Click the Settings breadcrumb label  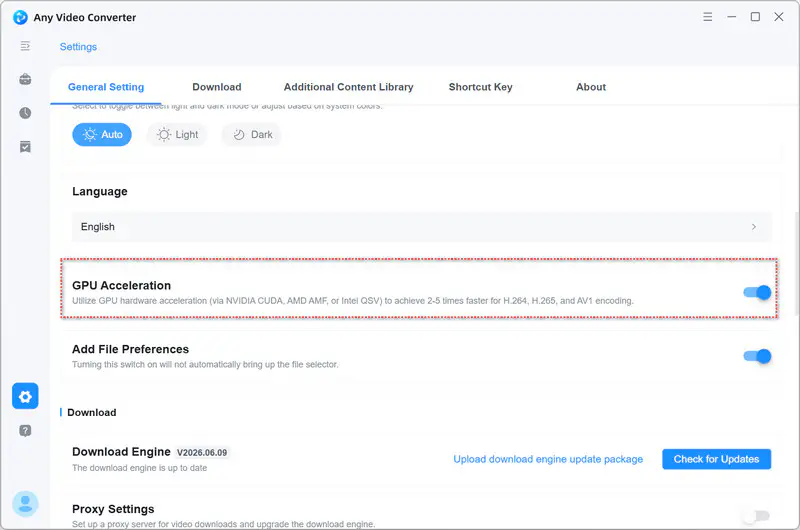pos(78,47)
